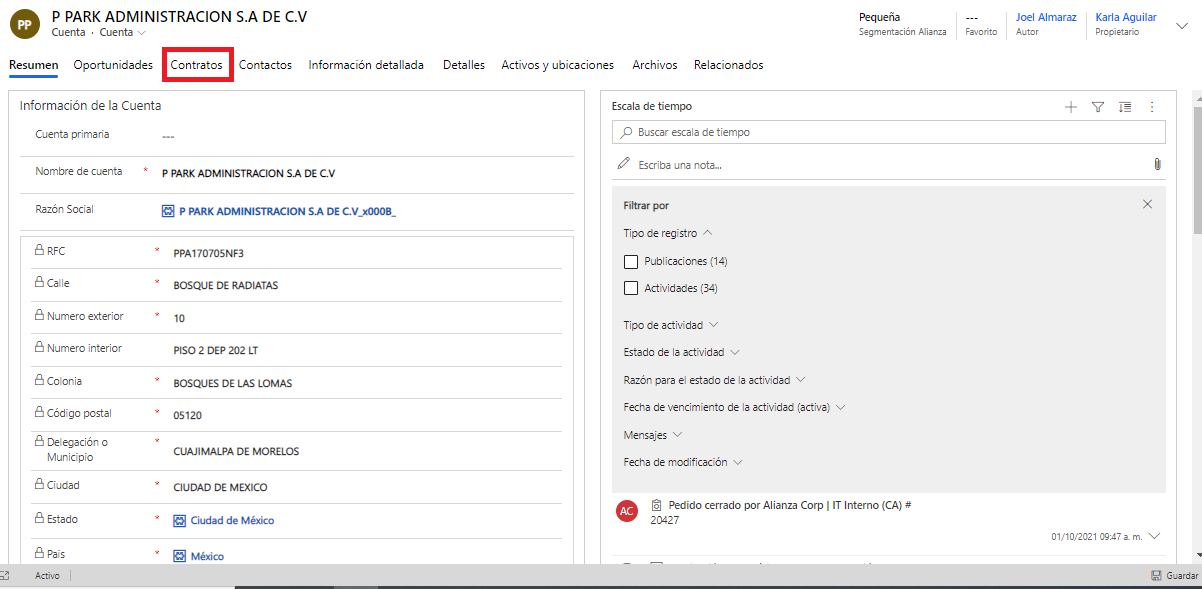Switch to the Oportunidades tab
Screen dimensions: 1202x589
tap(113, 65)
